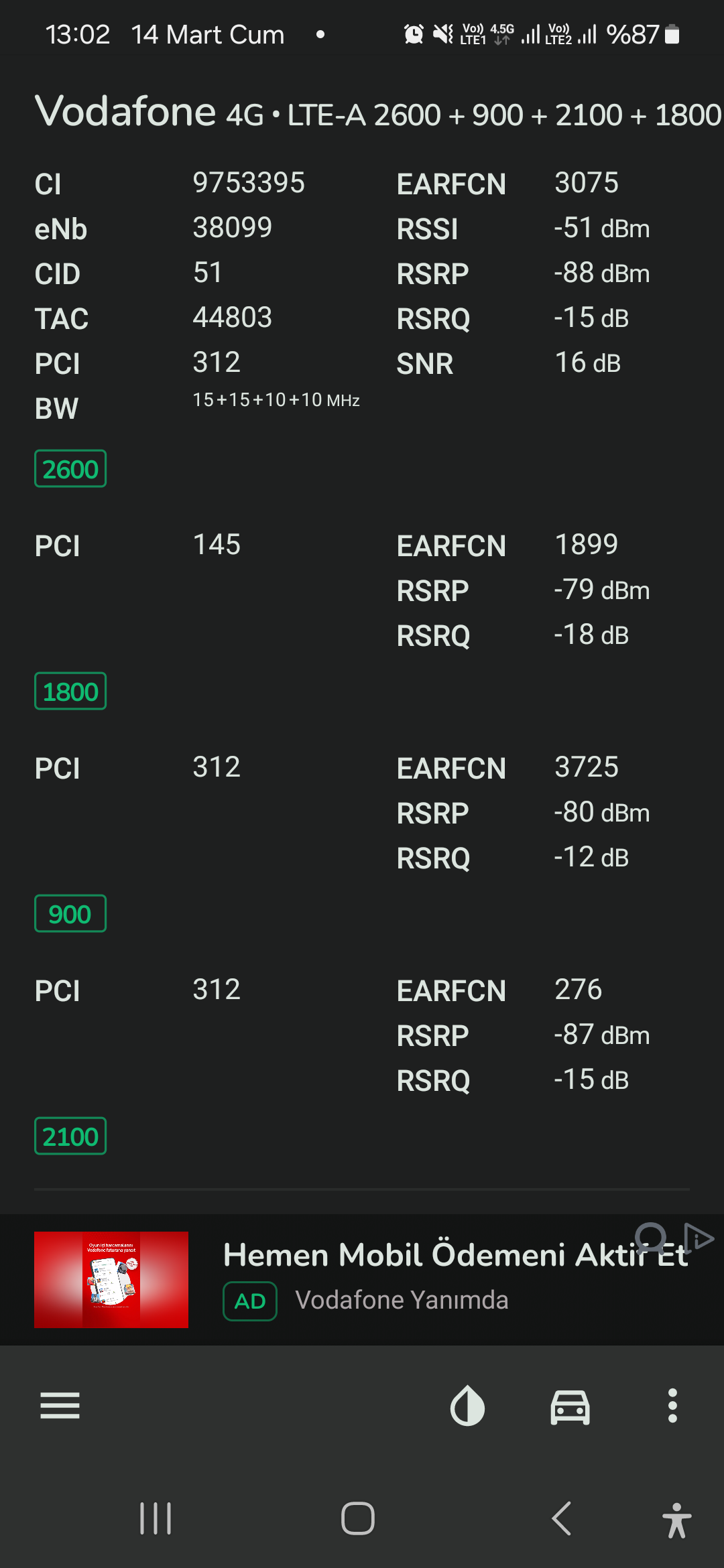Select the 2100 band badge
724x1568 pixels.
[70, 1136]
